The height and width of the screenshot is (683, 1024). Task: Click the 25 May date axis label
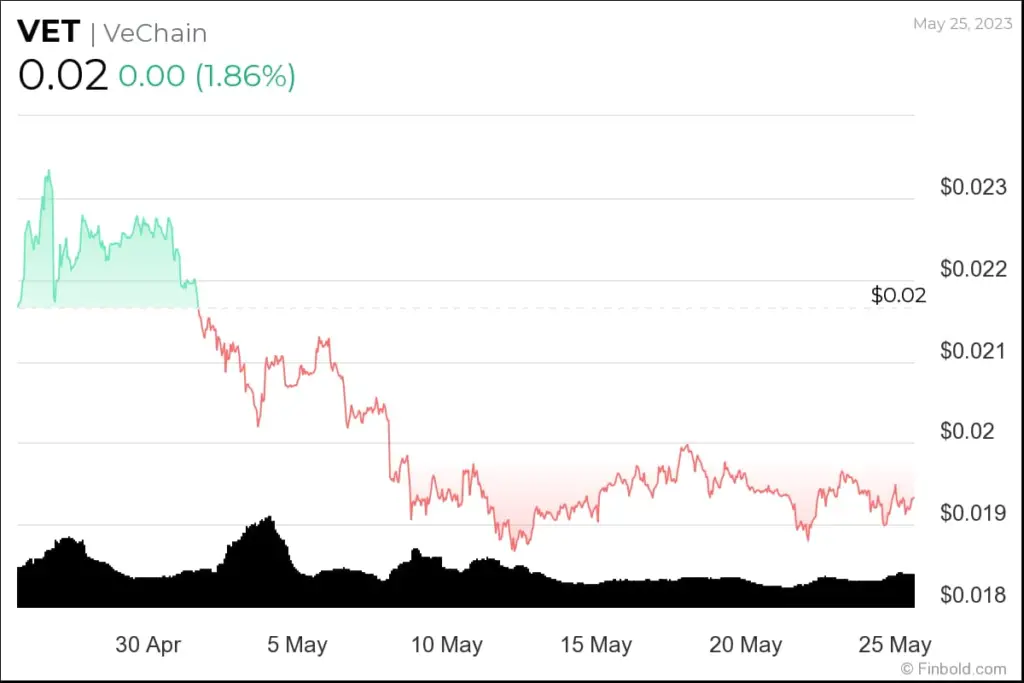[894, 645]
